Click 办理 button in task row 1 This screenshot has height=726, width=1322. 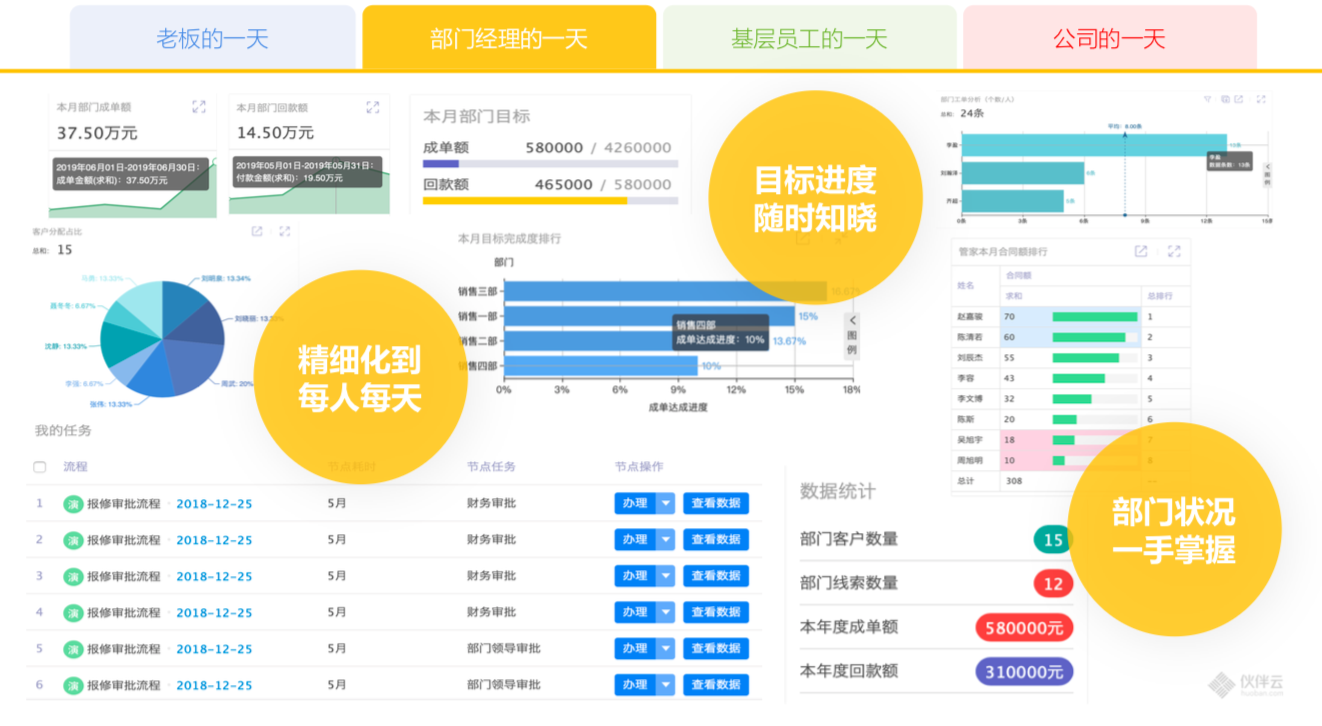(x=635, y=503)
